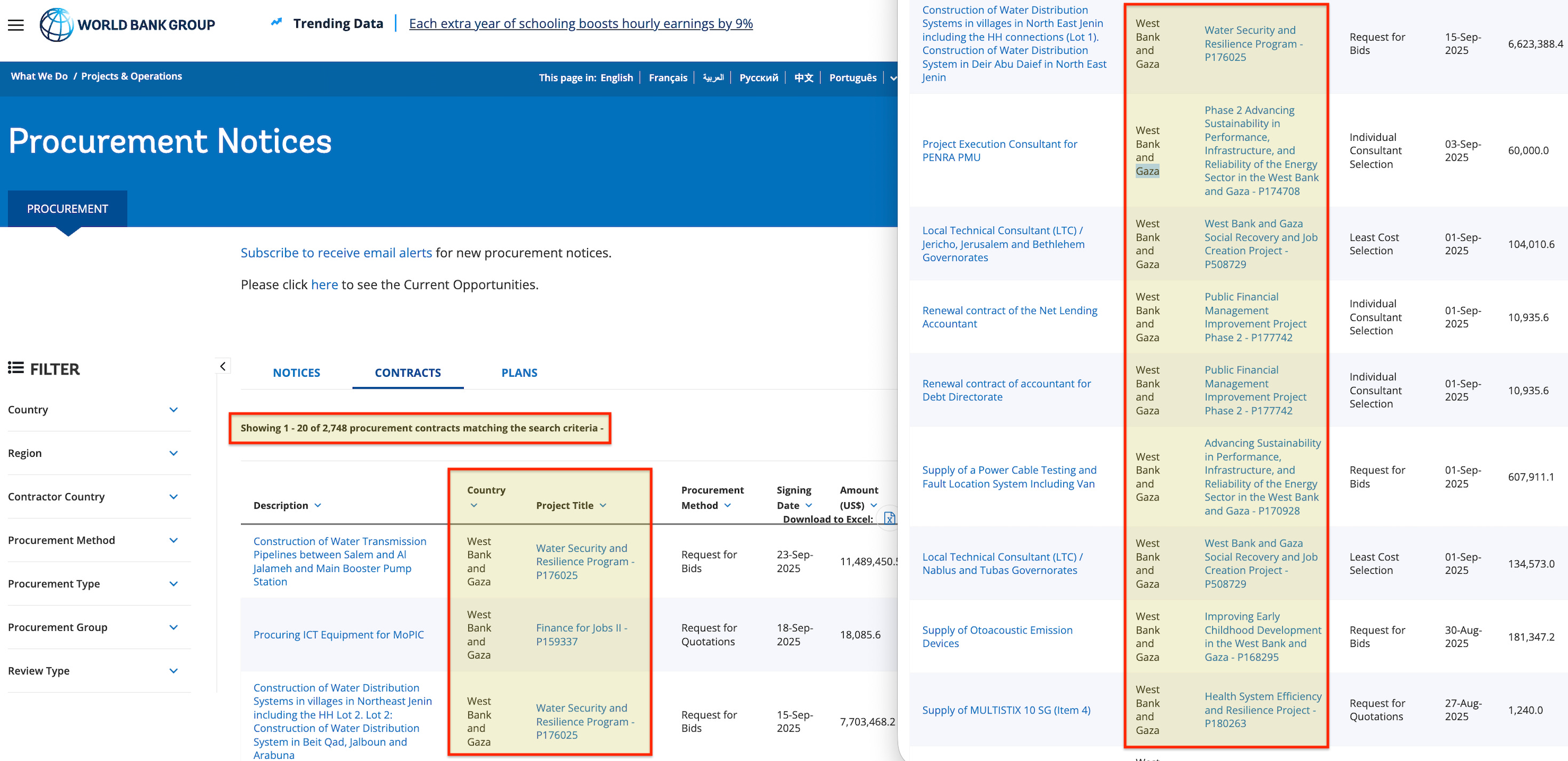This screenshot has height=761, width=1568.
Task: Click the PROCUREMENT button
Action: tap(68, 209)
